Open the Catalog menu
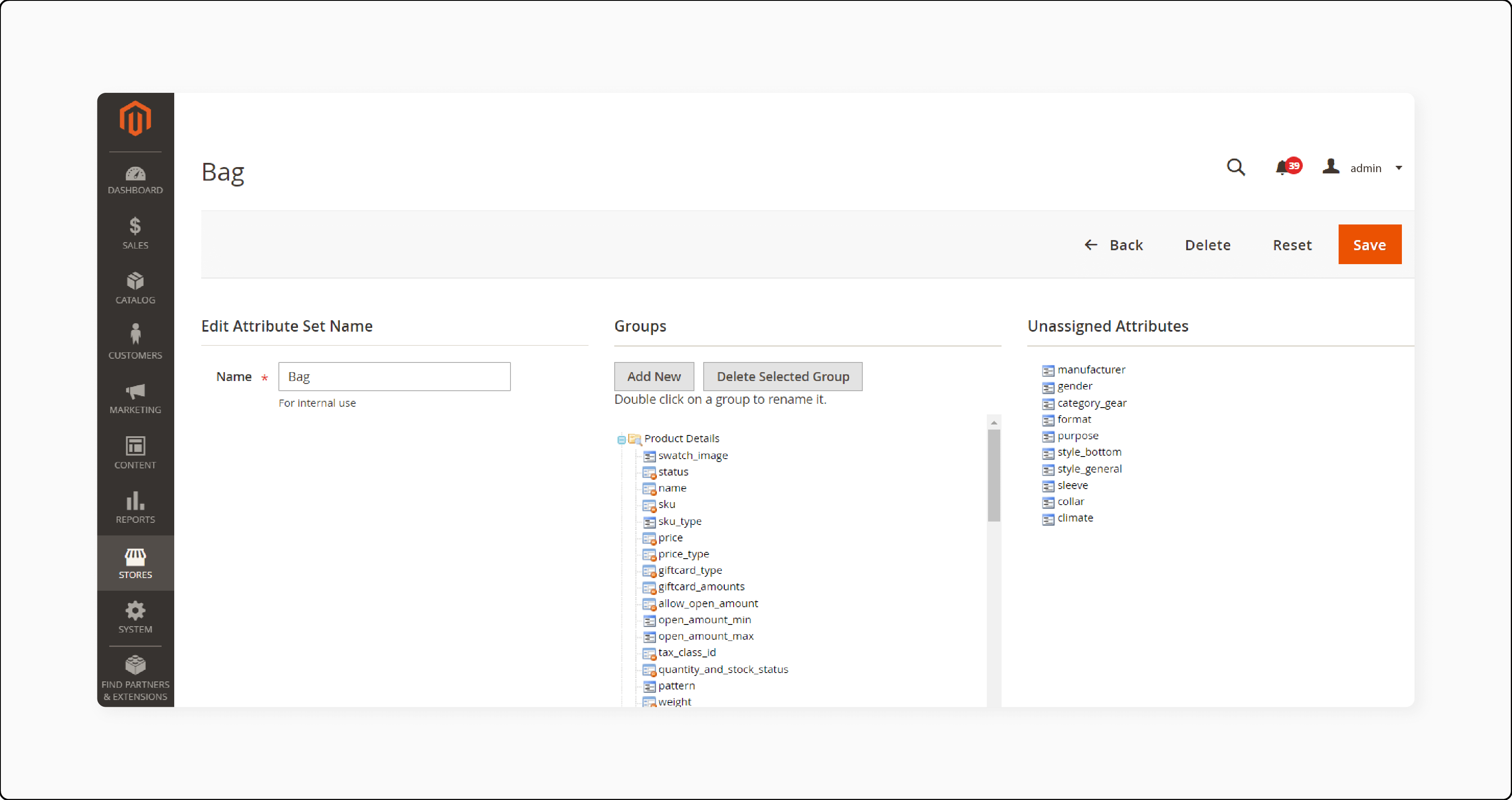 pyautogui.click(x=135, y=288)
